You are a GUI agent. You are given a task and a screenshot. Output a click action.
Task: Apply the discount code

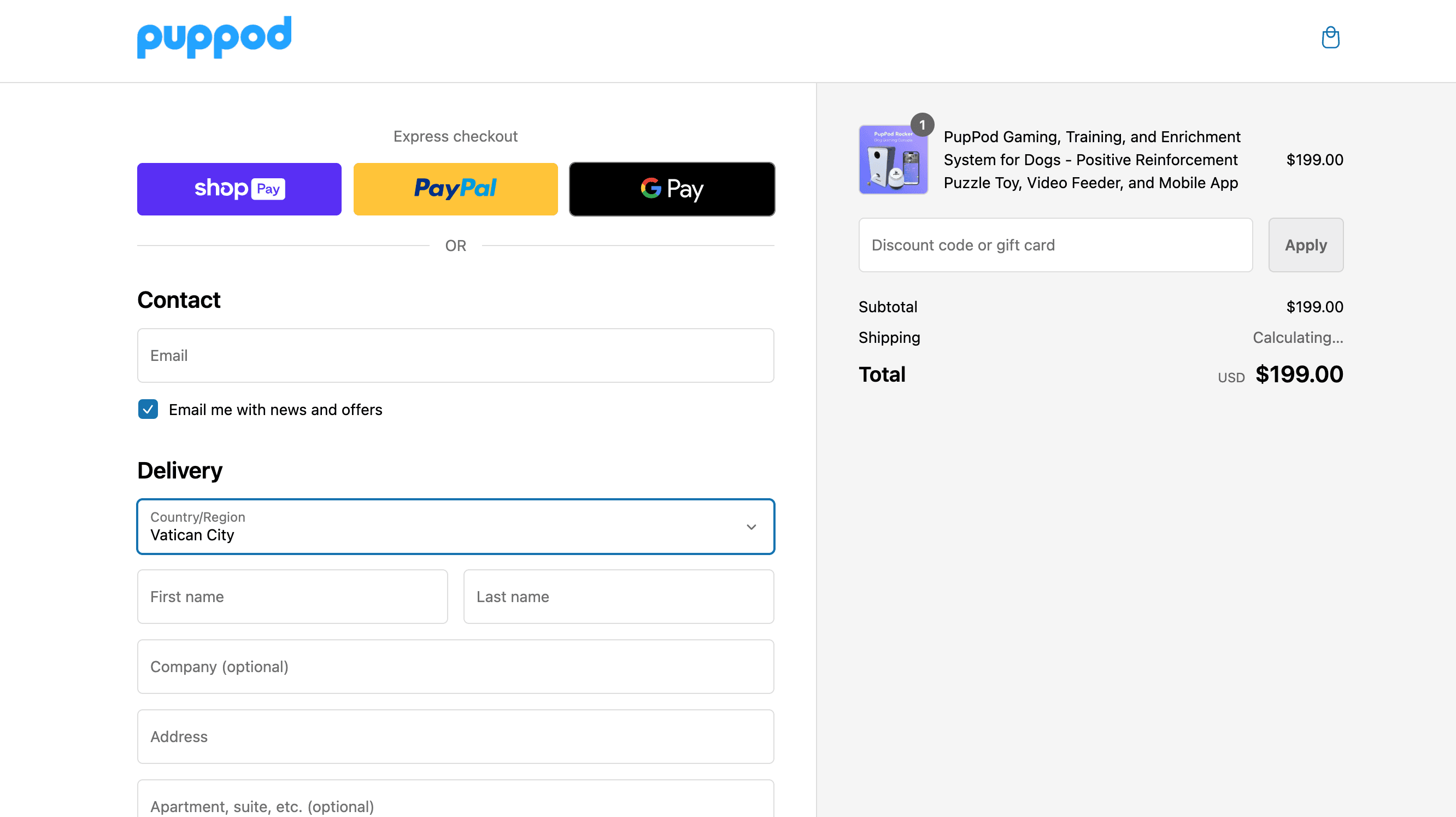(1306, 245)
